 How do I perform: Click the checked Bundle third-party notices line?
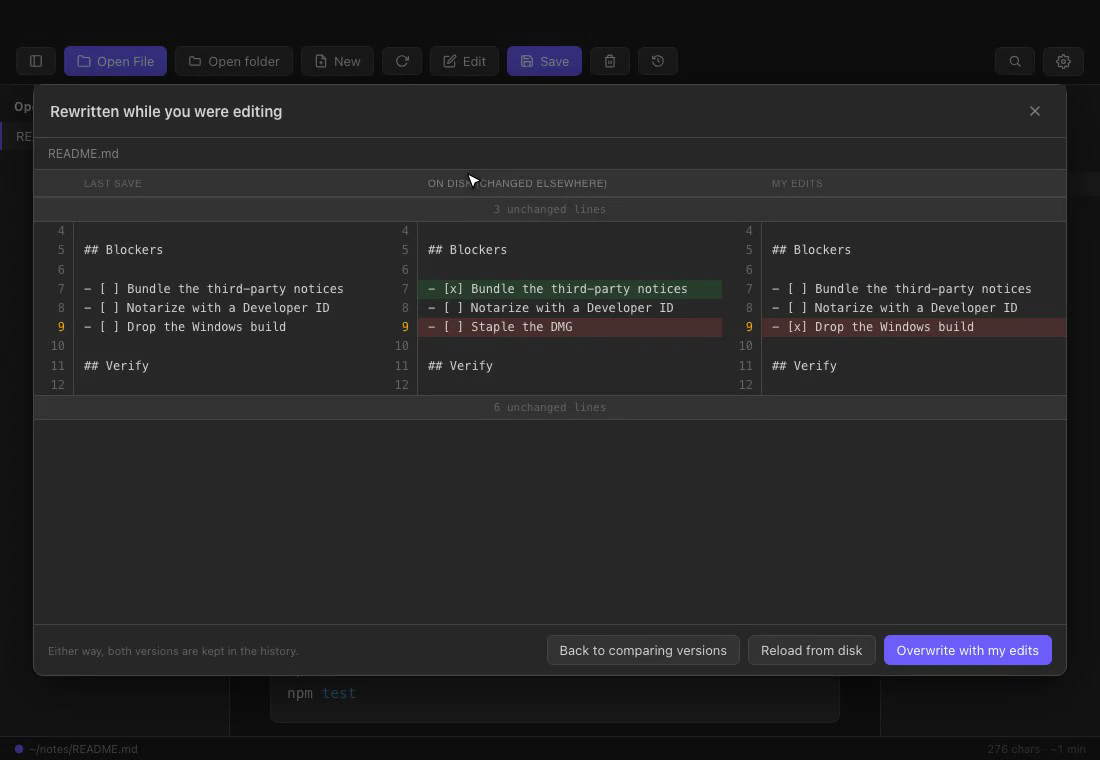pos(570,288)
